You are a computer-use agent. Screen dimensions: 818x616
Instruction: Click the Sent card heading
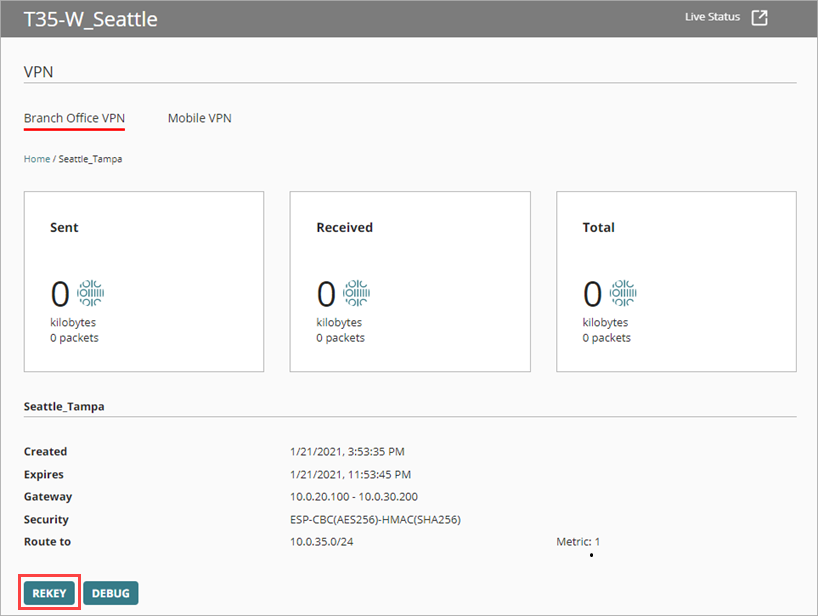[x=64, y=227]
